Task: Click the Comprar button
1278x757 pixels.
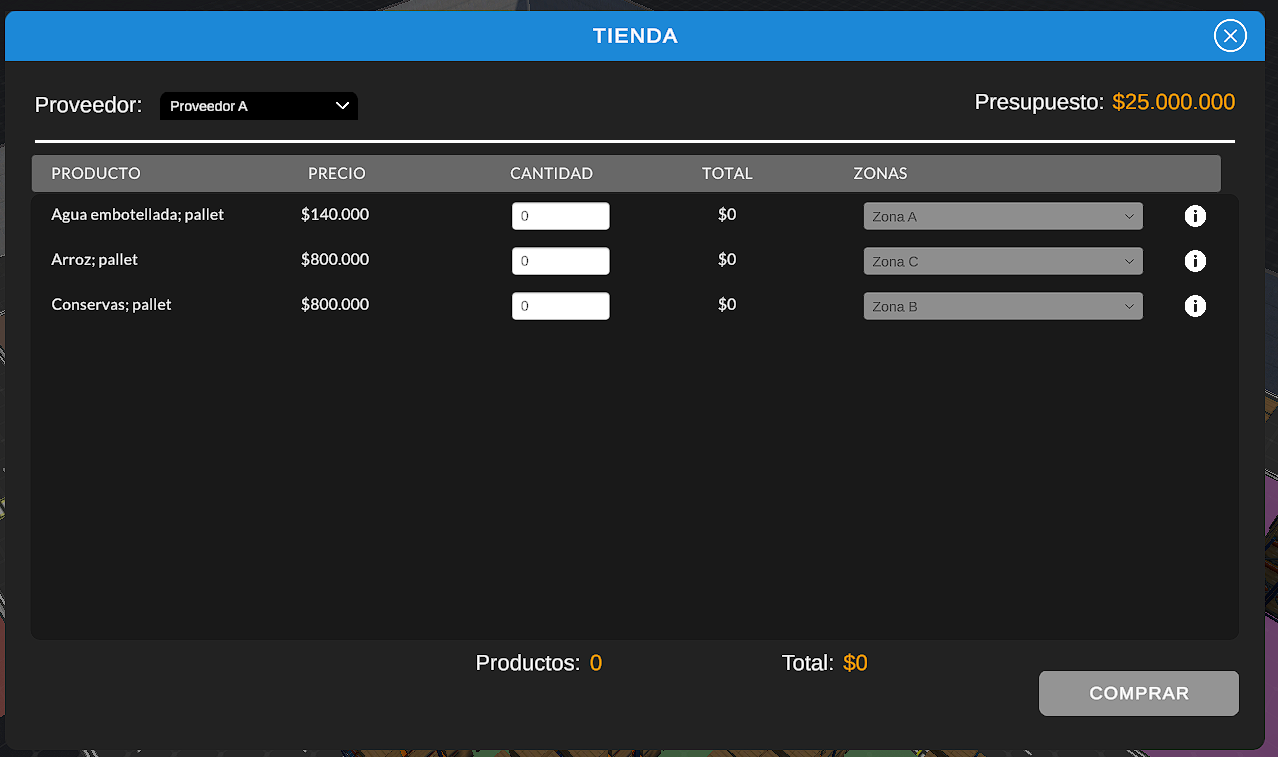Action: (x=1139, y=693)
